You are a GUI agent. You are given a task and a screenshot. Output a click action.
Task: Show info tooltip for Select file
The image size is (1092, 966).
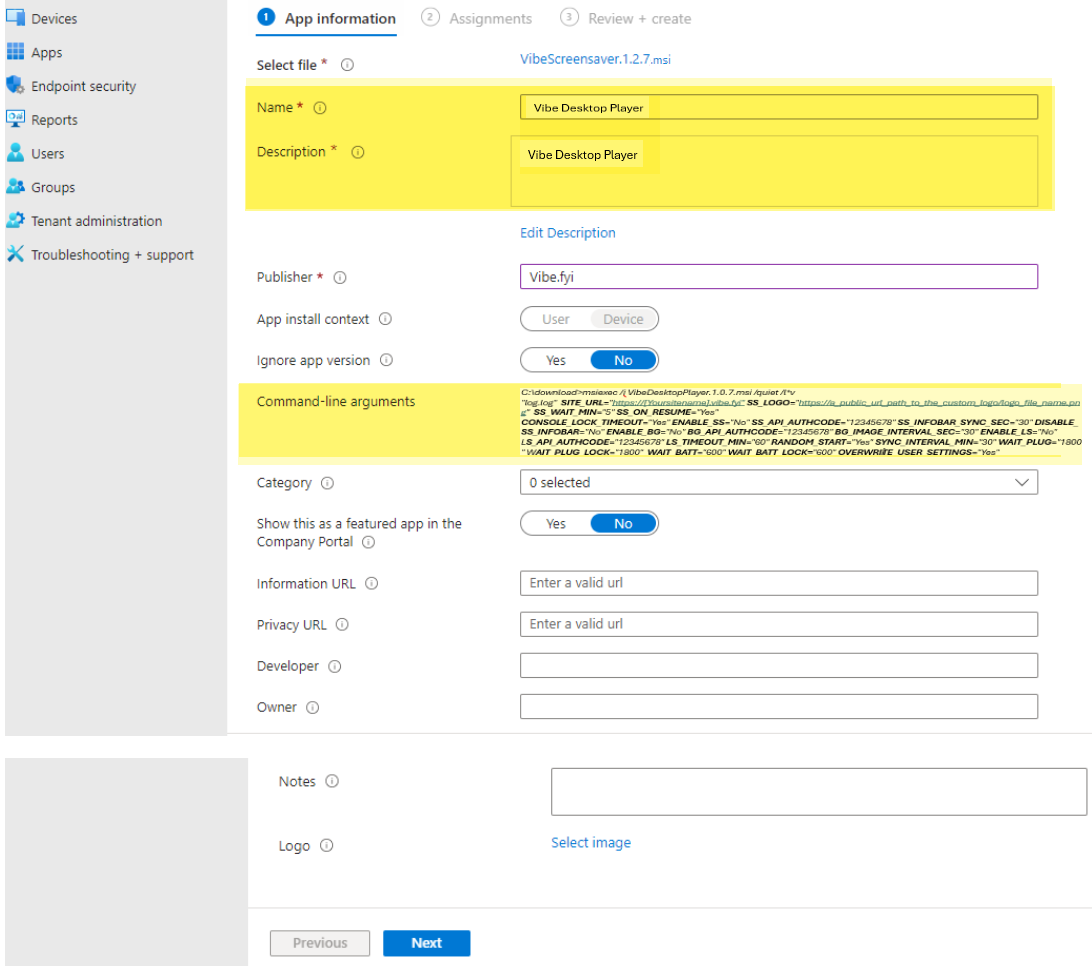[347, 65]
